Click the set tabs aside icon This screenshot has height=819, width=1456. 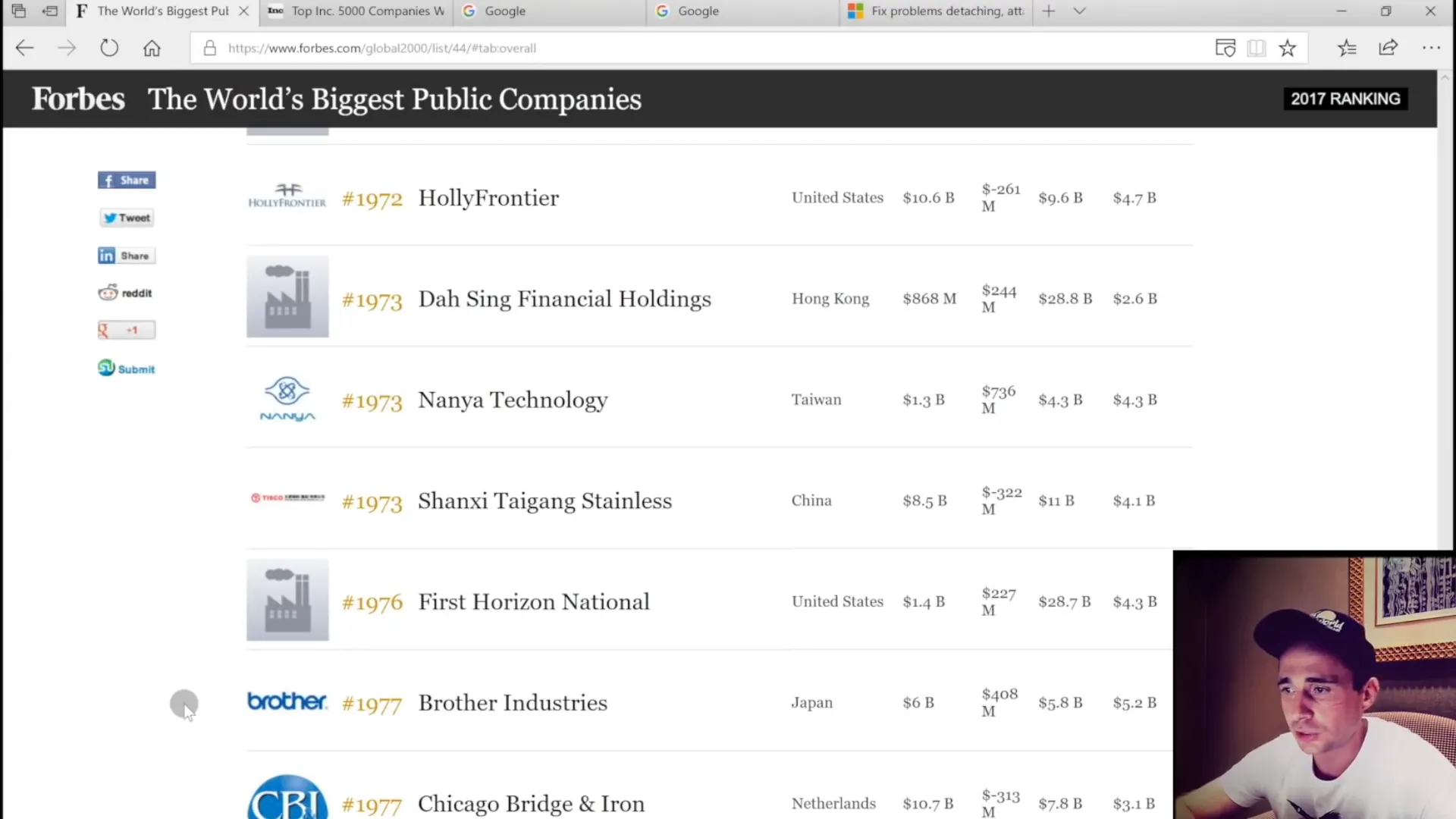(x=50, y=11)
